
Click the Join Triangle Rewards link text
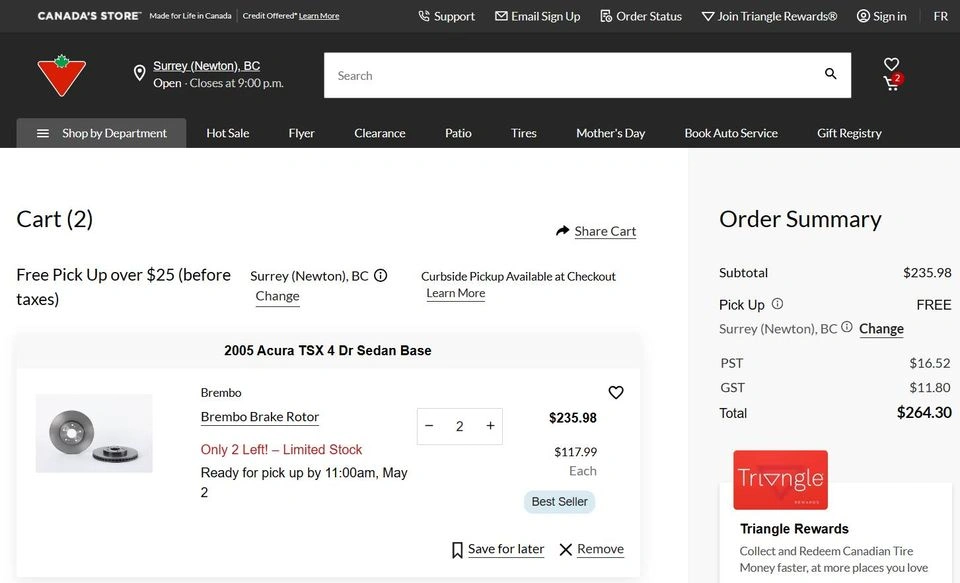777,16
